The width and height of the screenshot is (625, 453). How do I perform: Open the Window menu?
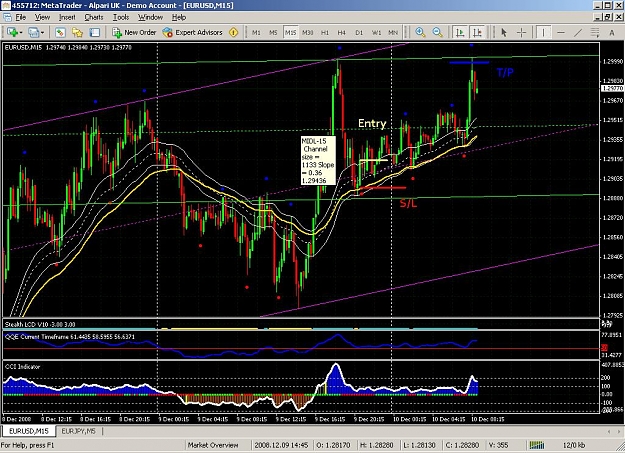[x=150, y=17]
